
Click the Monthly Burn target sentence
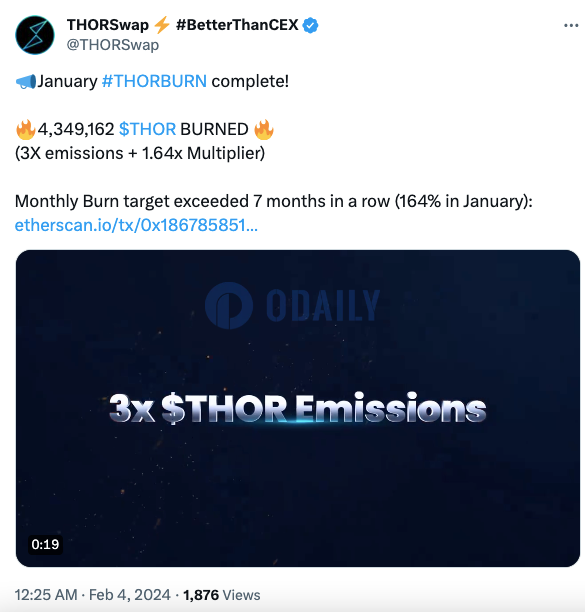[274, 201]
